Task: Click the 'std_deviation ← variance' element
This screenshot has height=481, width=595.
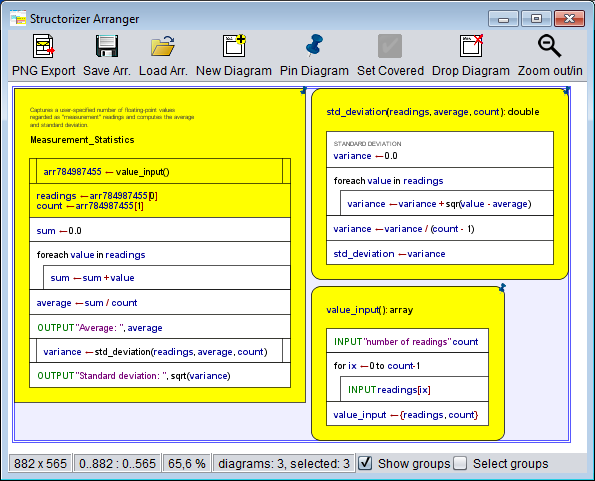Action: [x=440, y=253]
